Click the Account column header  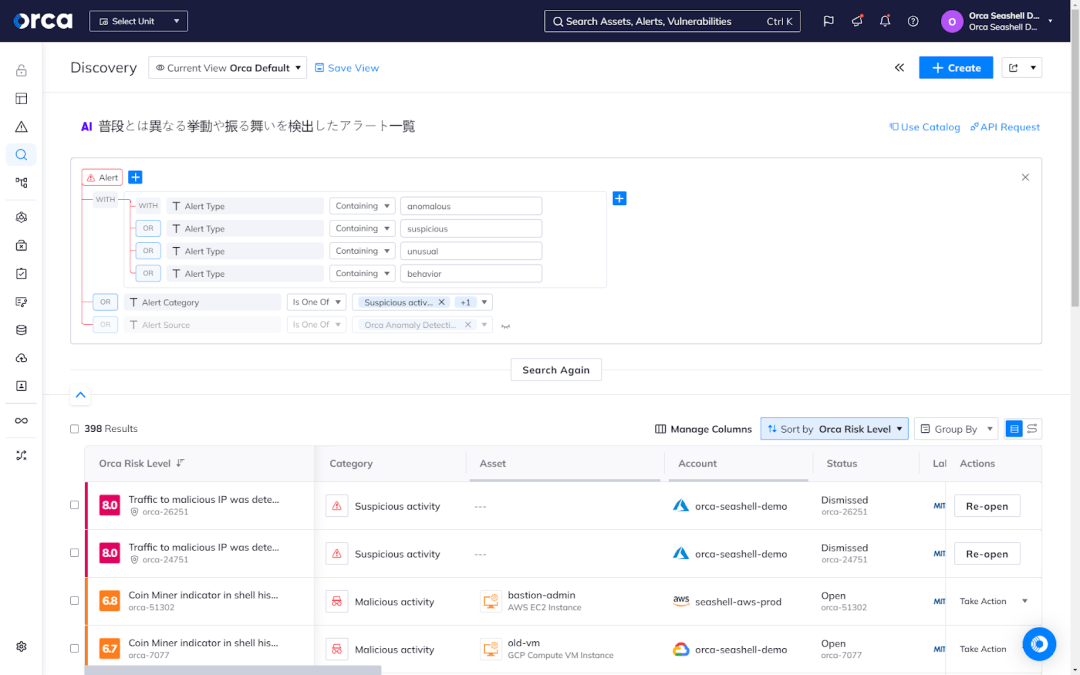pos(697,464)
